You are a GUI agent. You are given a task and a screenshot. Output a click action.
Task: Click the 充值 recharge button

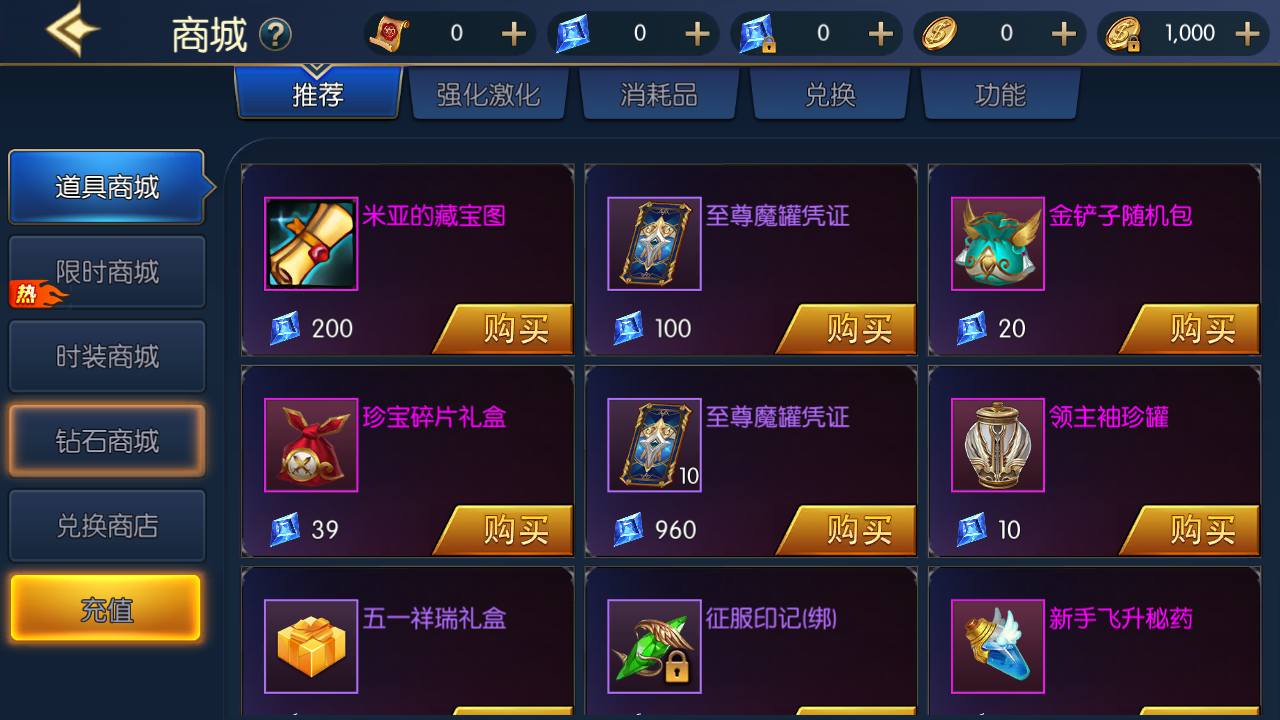(x=106, y=609)
